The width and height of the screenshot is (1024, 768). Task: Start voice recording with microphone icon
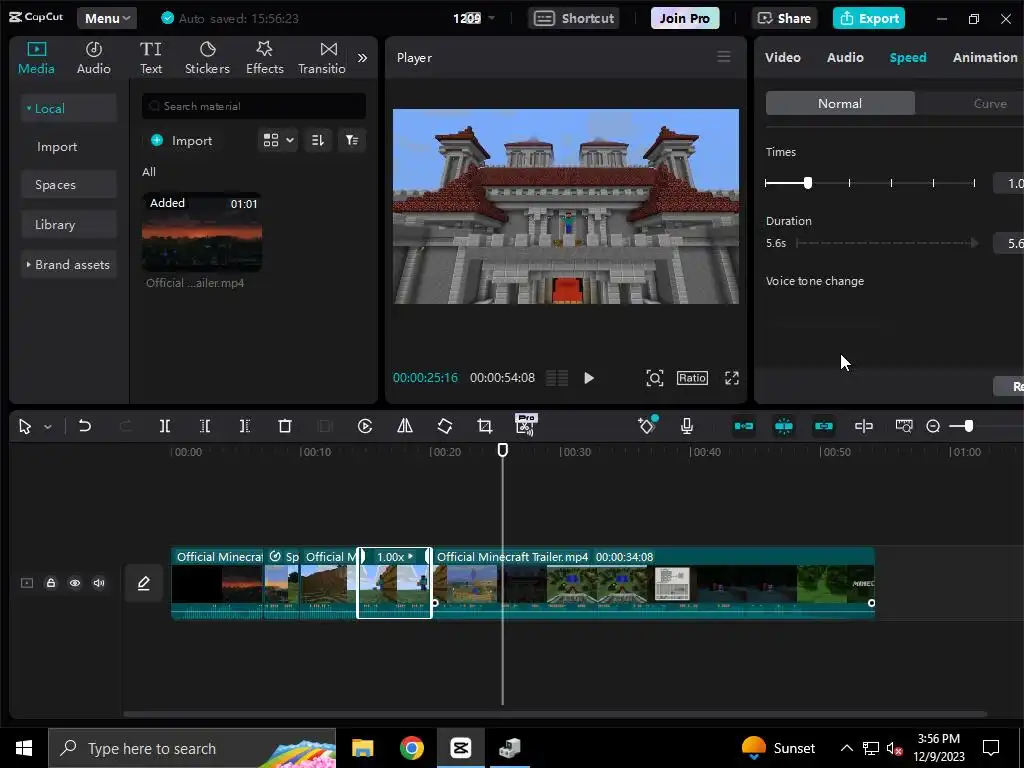point(686,426)
